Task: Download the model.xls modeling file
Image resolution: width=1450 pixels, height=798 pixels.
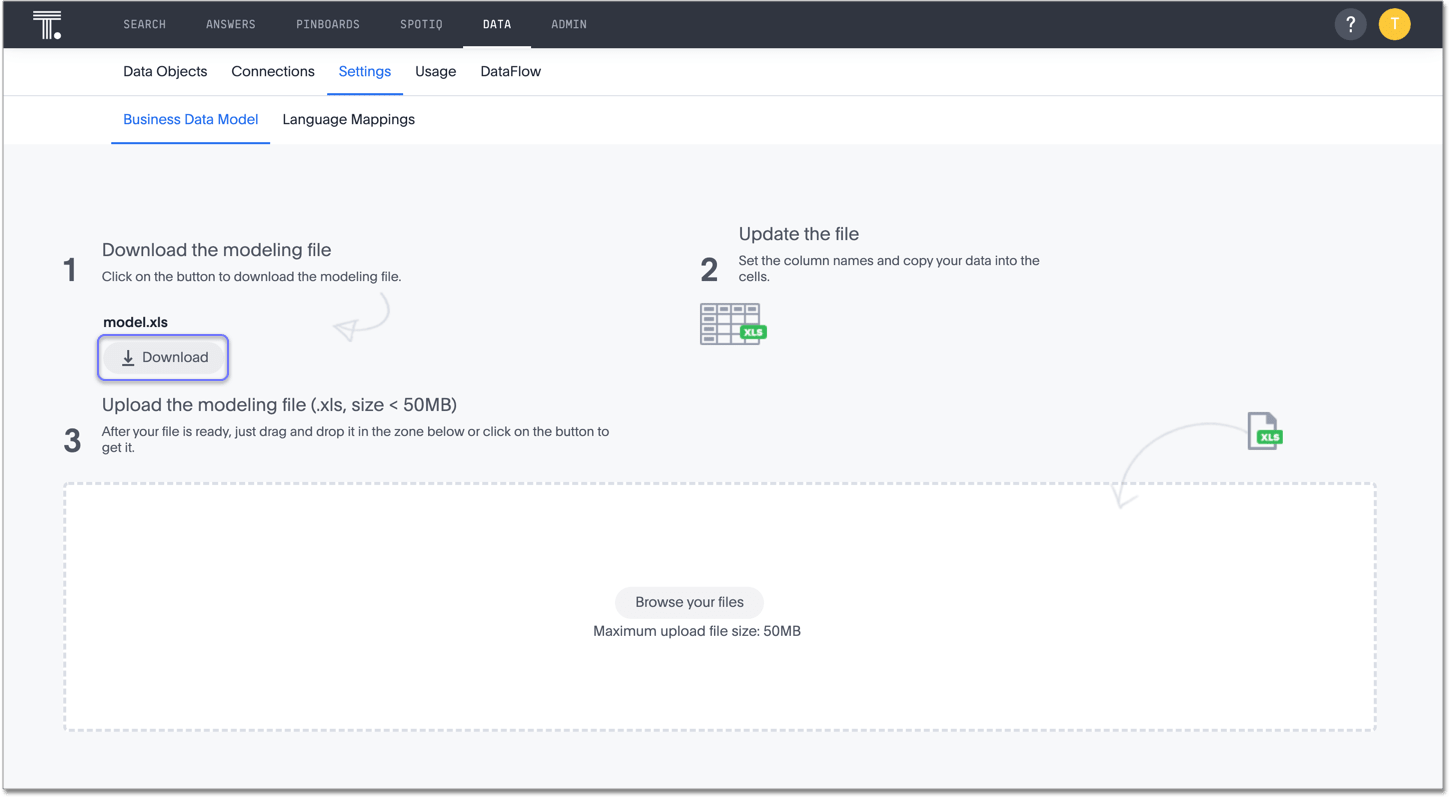Action: [164, 358]
